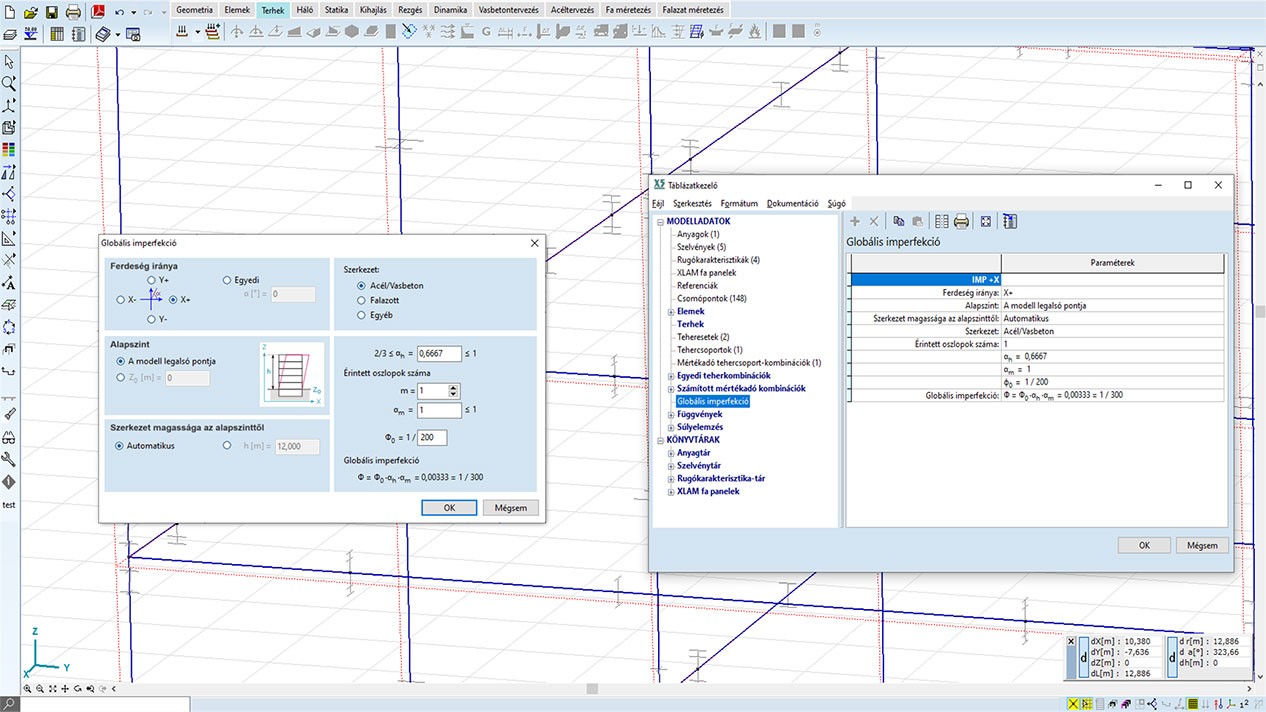Collapse the MODELLADATOK tree node
The image size is (1266, 712).
pyautogui.click(x=660, y=221)
